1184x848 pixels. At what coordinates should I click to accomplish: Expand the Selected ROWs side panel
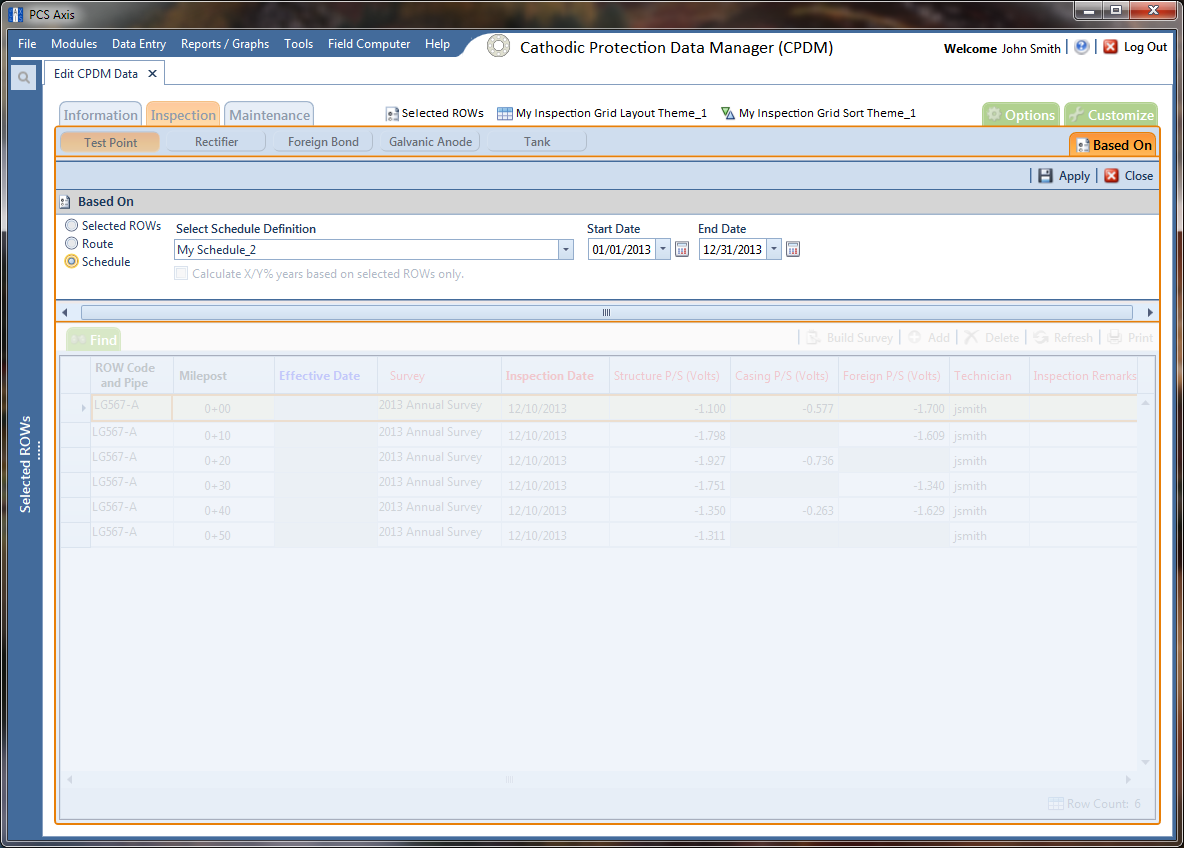point(26,464)
